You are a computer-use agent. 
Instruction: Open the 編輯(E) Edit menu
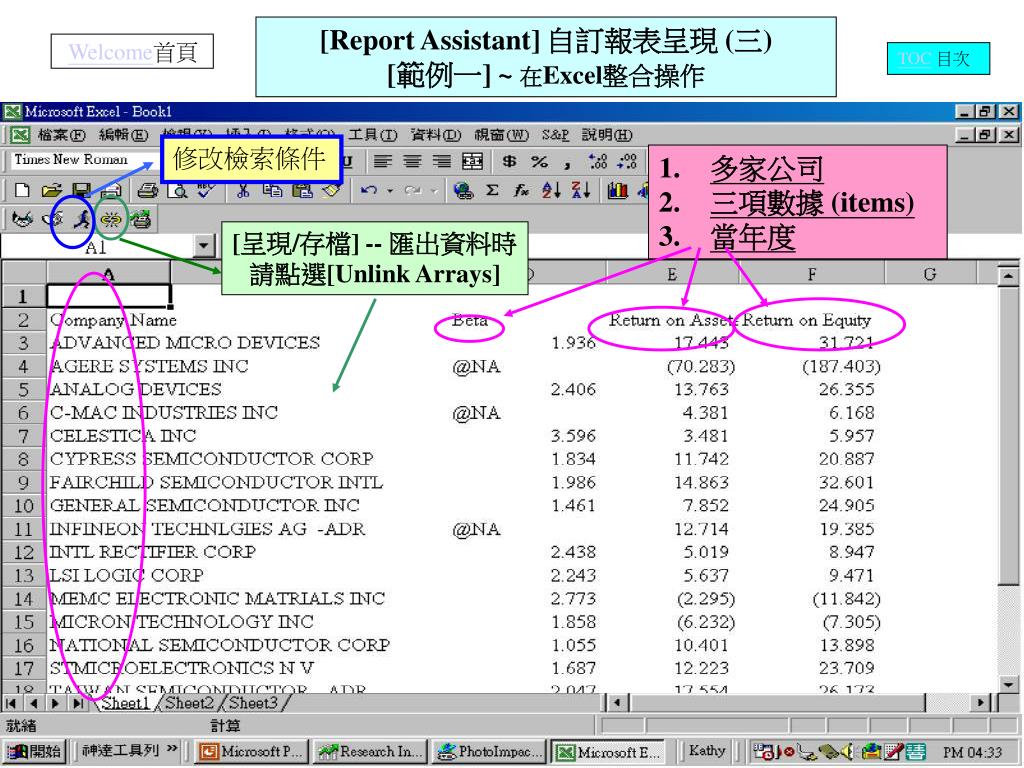(123, 135)
